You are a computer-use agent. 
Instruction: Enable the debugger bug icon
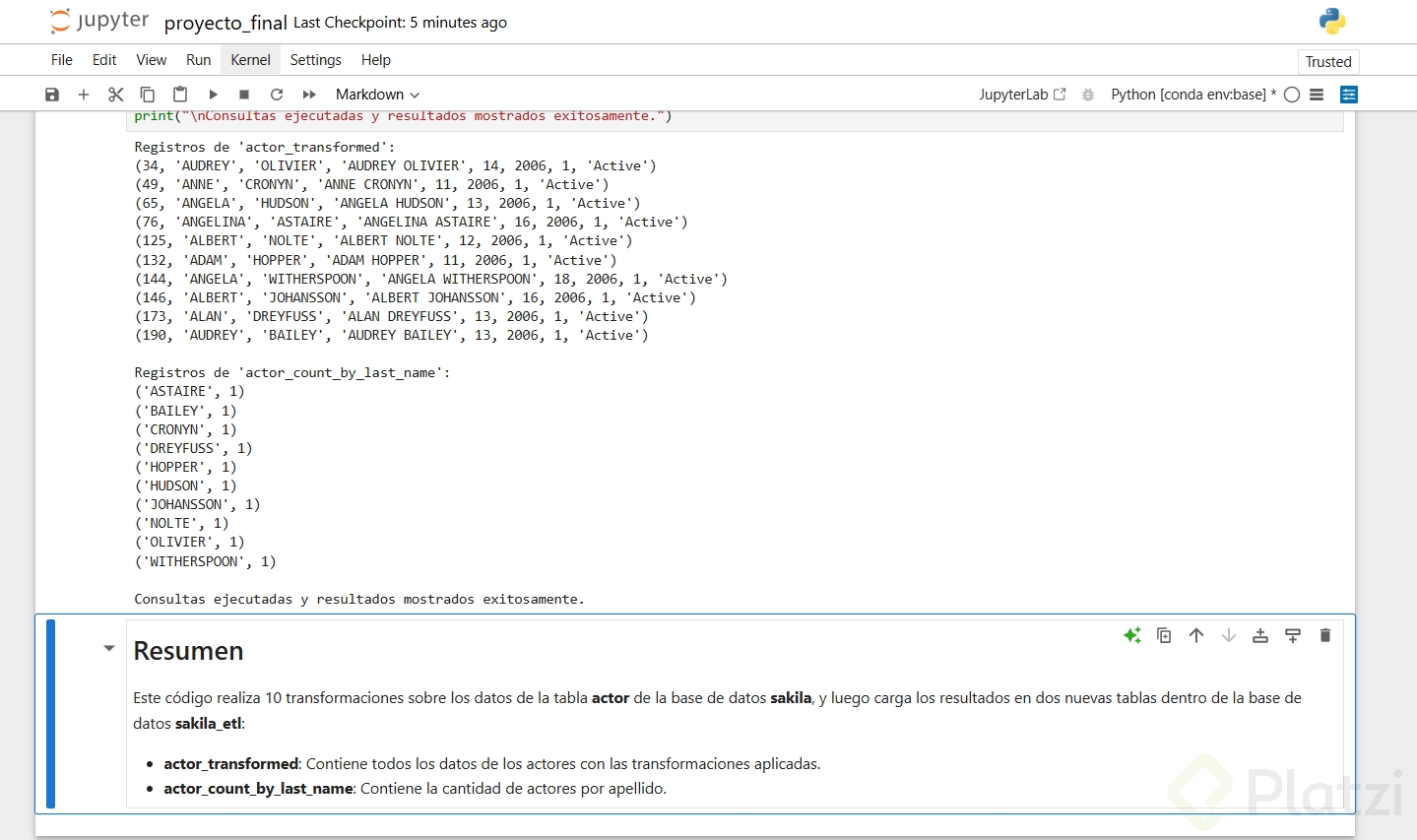pos(1088,95)
